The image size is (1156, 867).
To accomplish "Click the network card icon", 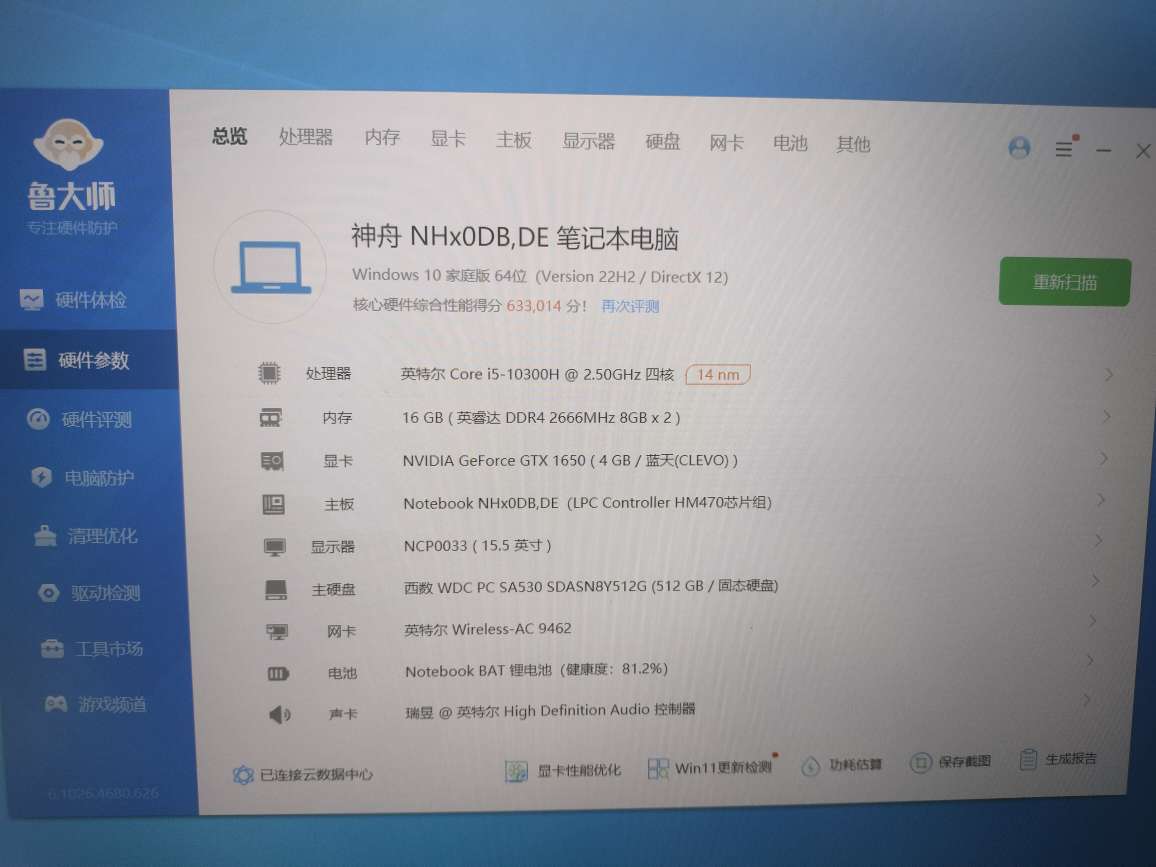I will (277, 632).
